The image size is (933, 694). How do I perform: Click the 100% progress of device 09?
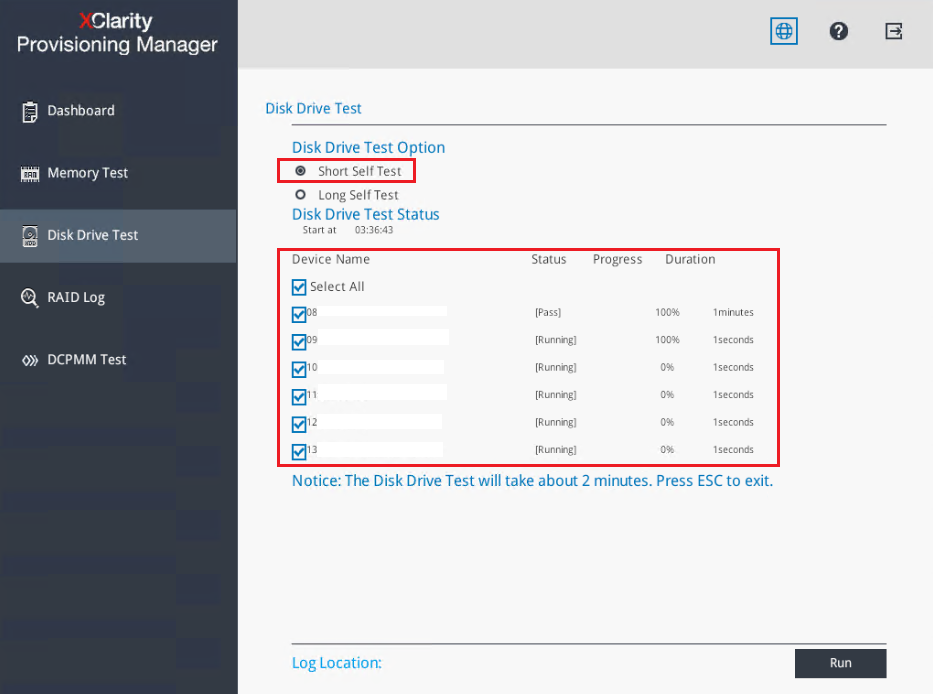(667, 340)
